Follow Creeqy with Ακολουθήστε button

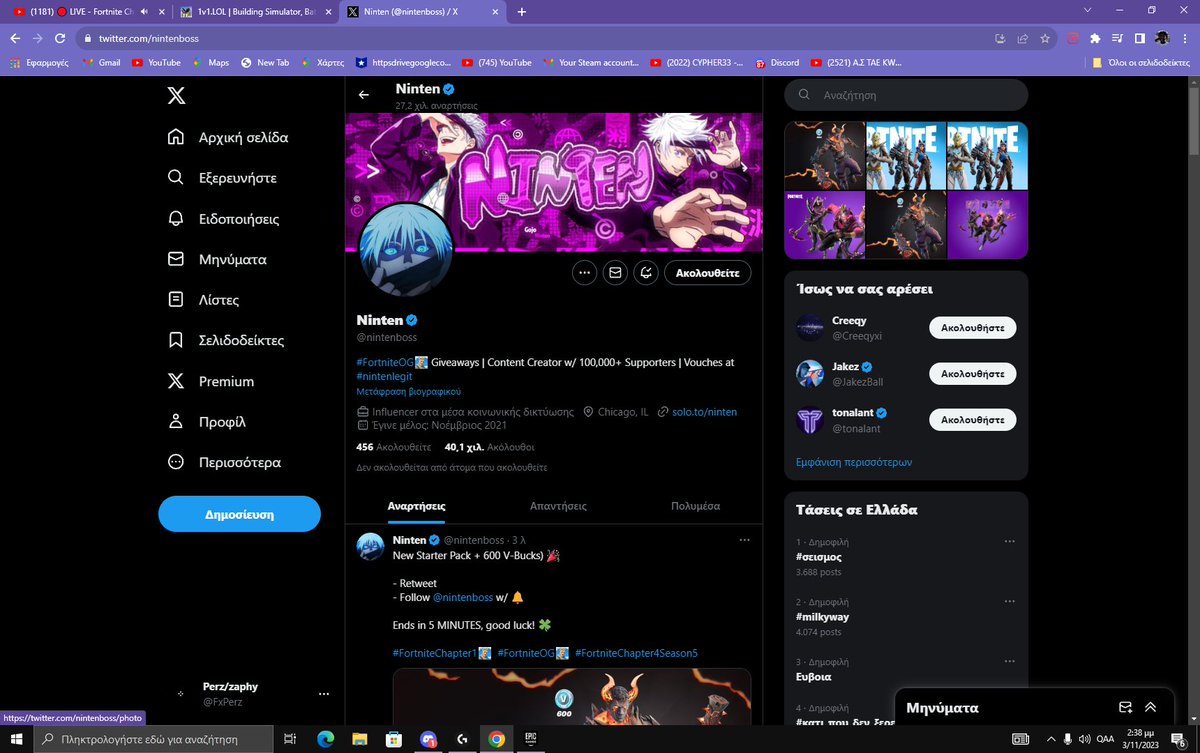pos(972,327)
